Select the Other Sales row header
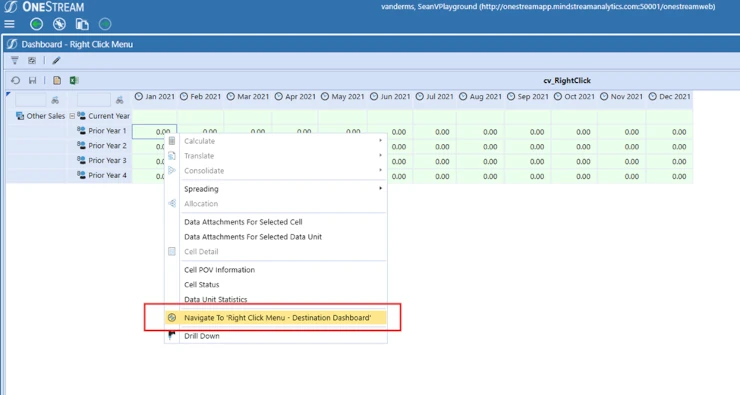This screenshot has width=740, height=395. [x=41, y=116]
